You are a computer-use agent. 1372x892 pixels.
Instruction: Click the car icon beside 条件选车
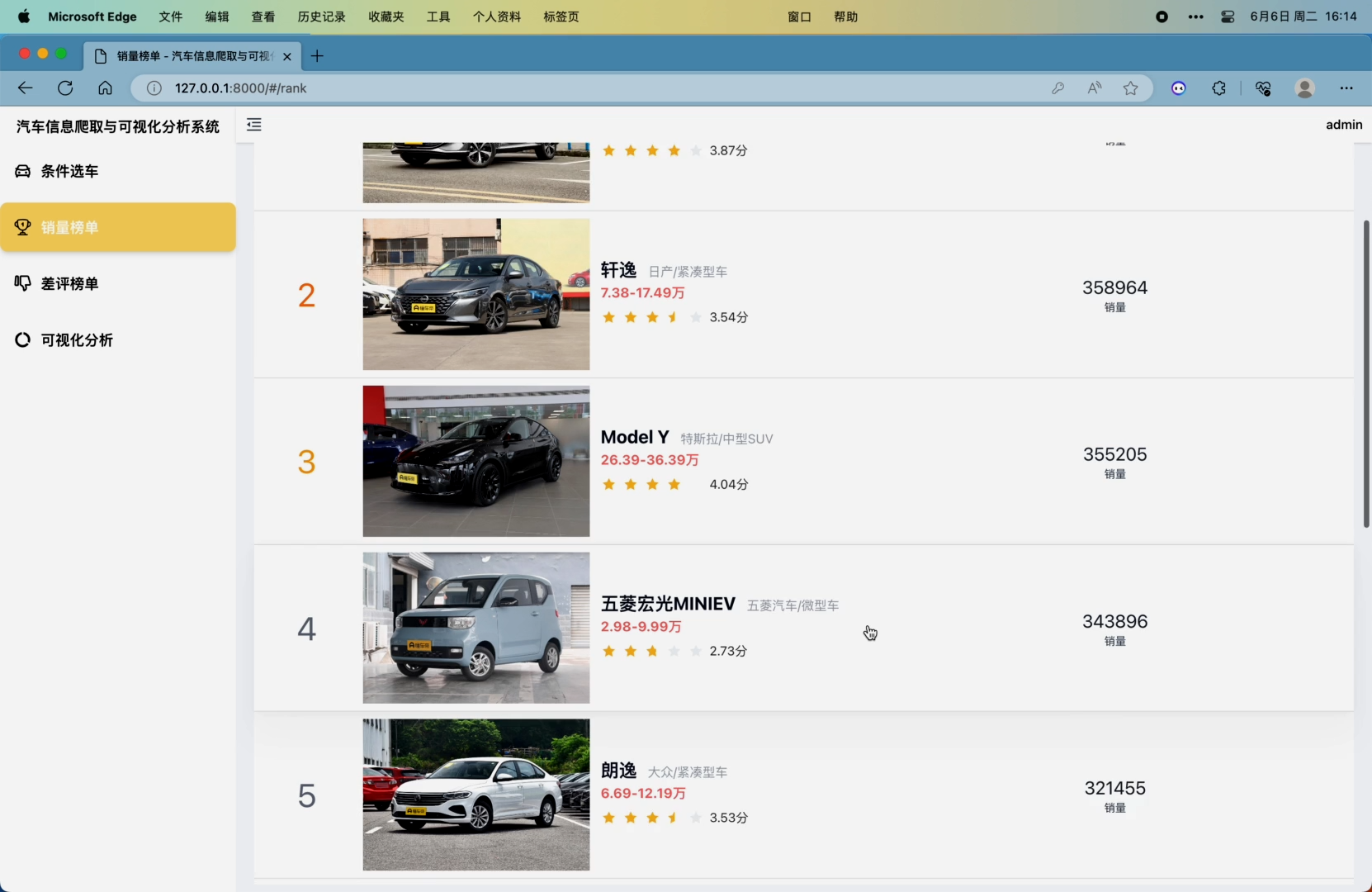pyautogui.click(x=23, y=171)
